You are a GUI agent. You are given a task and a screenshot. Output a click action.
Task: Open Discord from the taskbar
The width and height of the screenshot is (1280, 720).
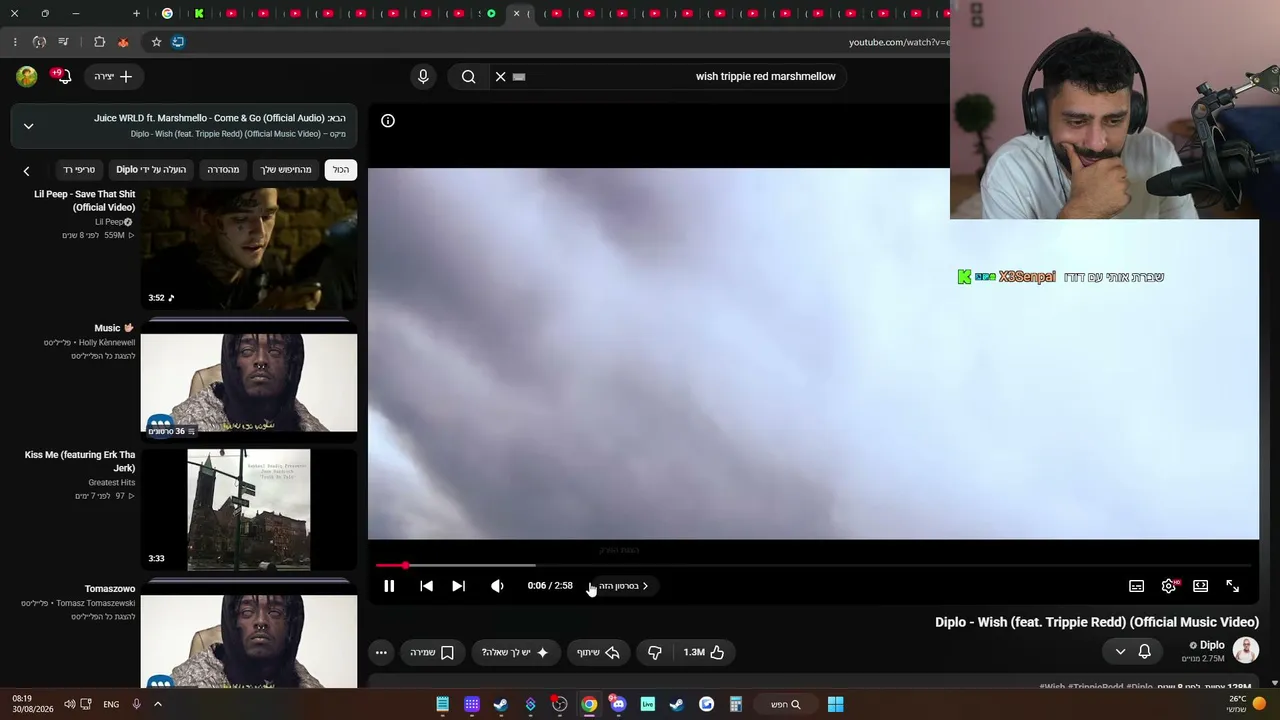click(x=618, y=704)
